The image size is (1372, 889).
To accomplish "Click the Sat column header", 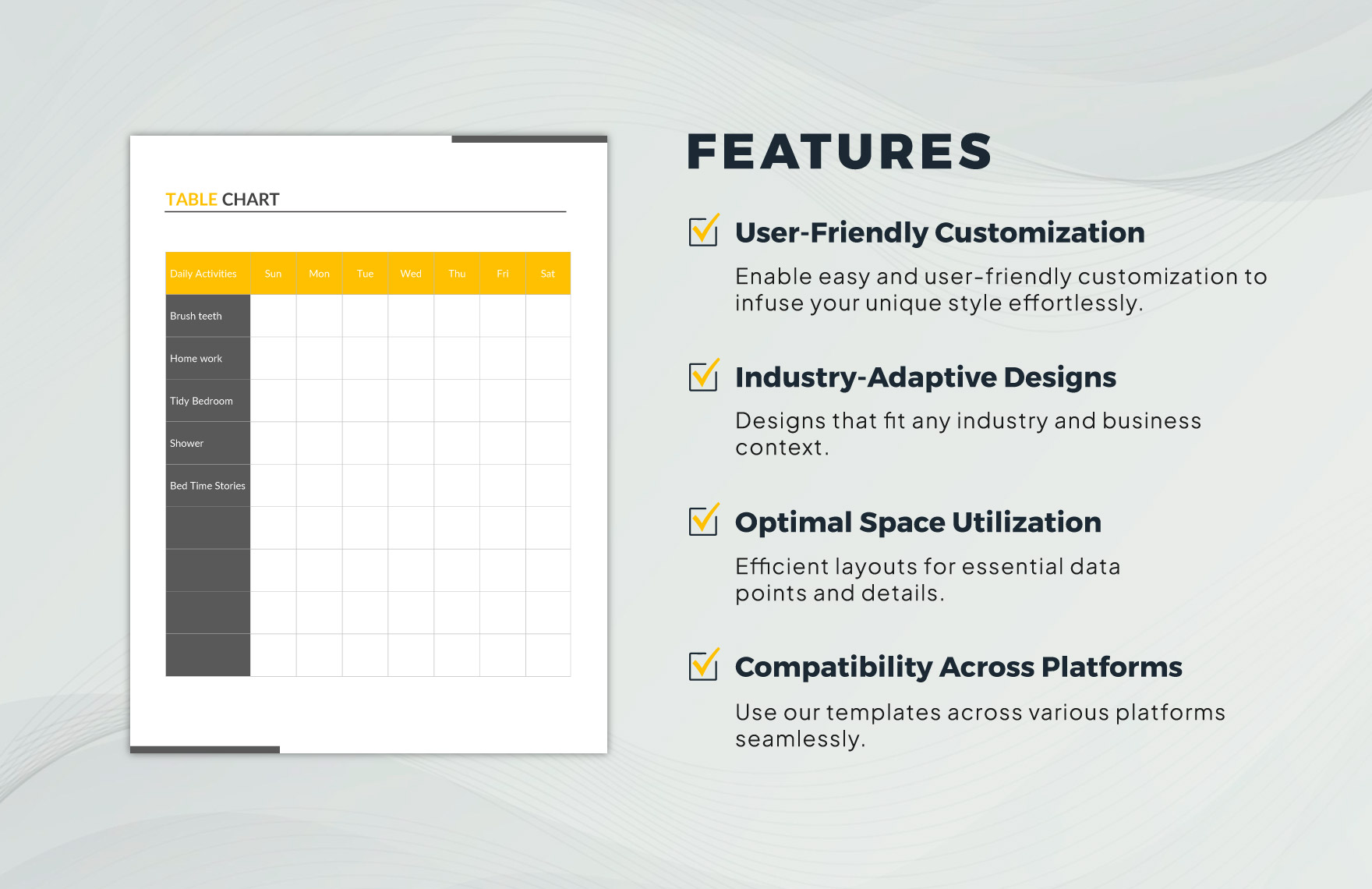I will click(x=548, y=274).
